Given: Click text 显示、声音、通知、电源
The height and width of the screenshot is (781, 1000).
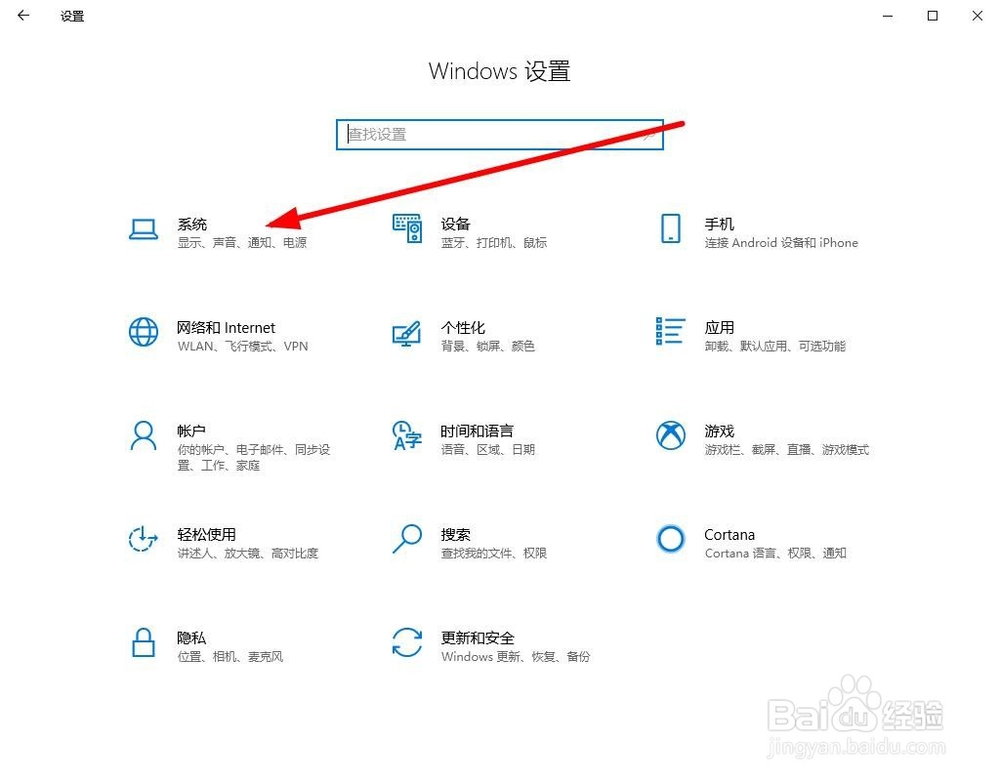Looking at the screenshot, I should (x=242, y=243).
